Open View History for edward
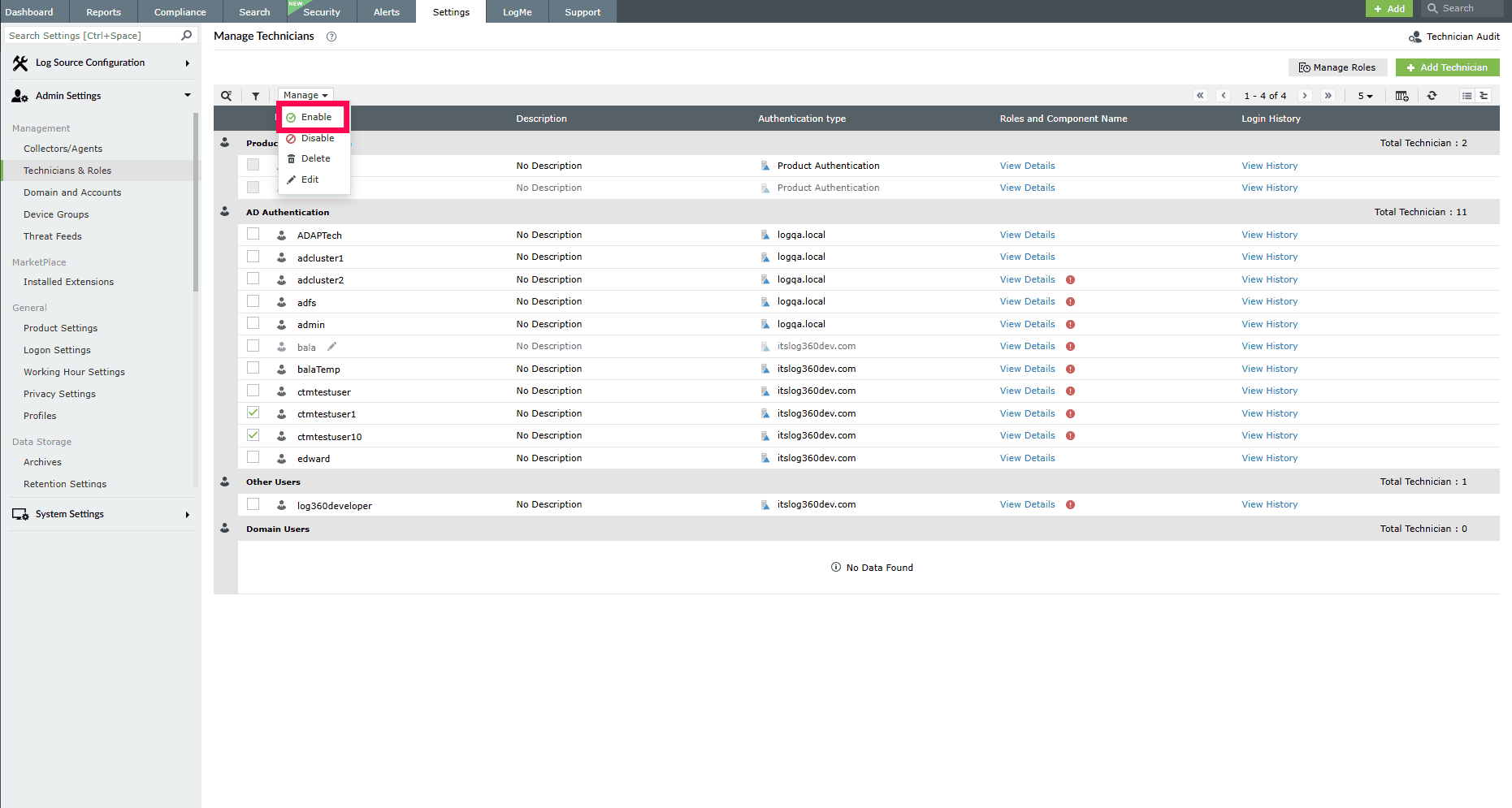Screen dimensions: 1512x808 pyautogui.click(x=1269, y=458)
